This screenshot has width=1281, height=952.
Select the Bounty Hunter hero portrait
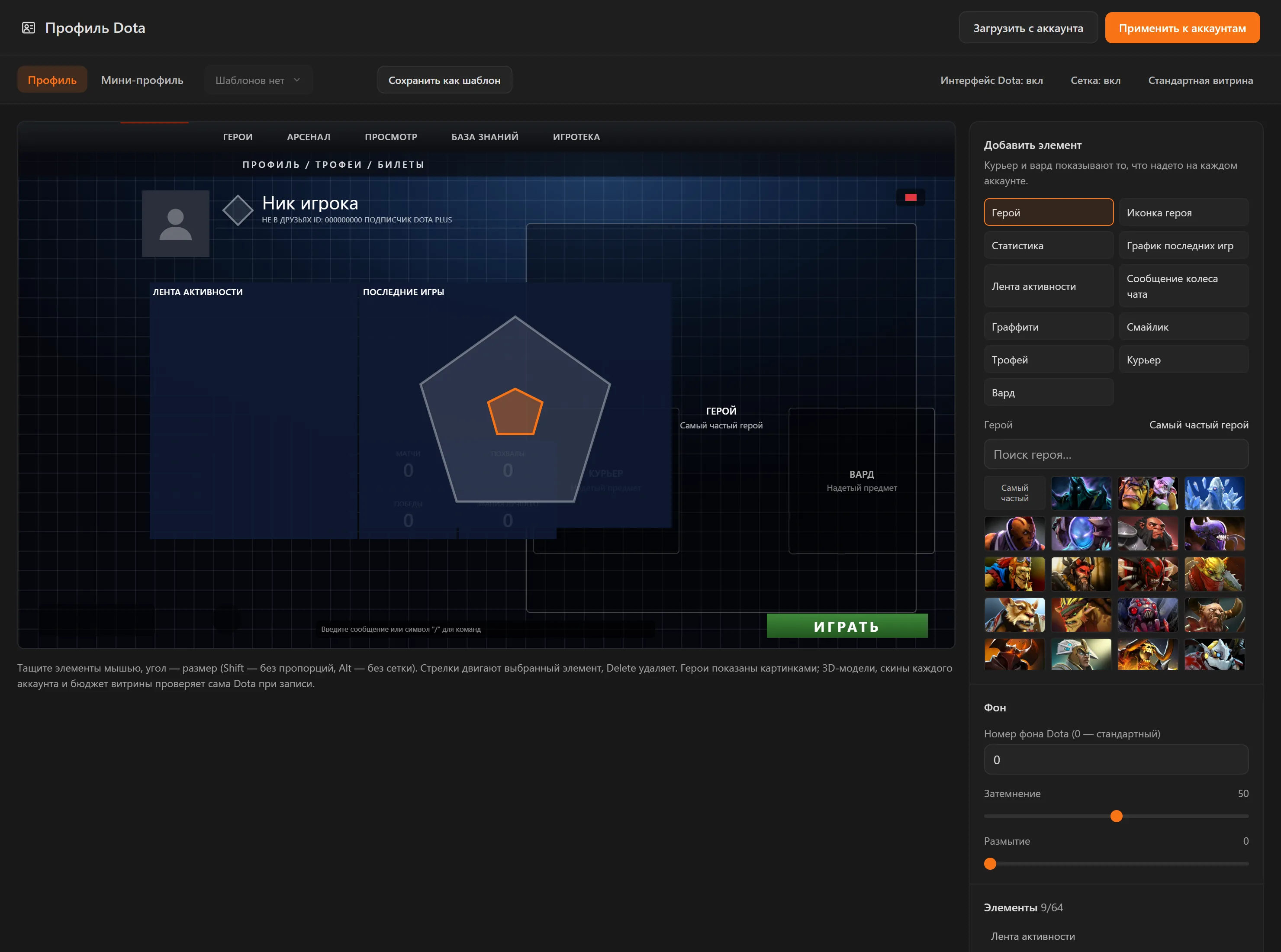(1215, 574)
